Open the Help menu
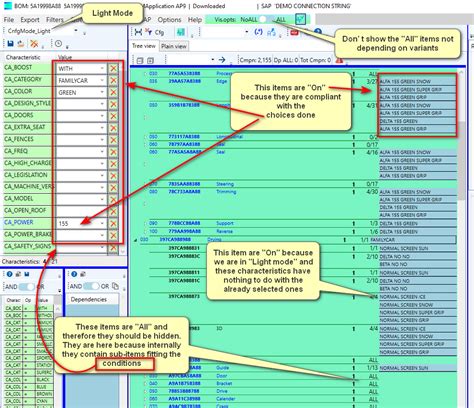 (x=195, y=20)
